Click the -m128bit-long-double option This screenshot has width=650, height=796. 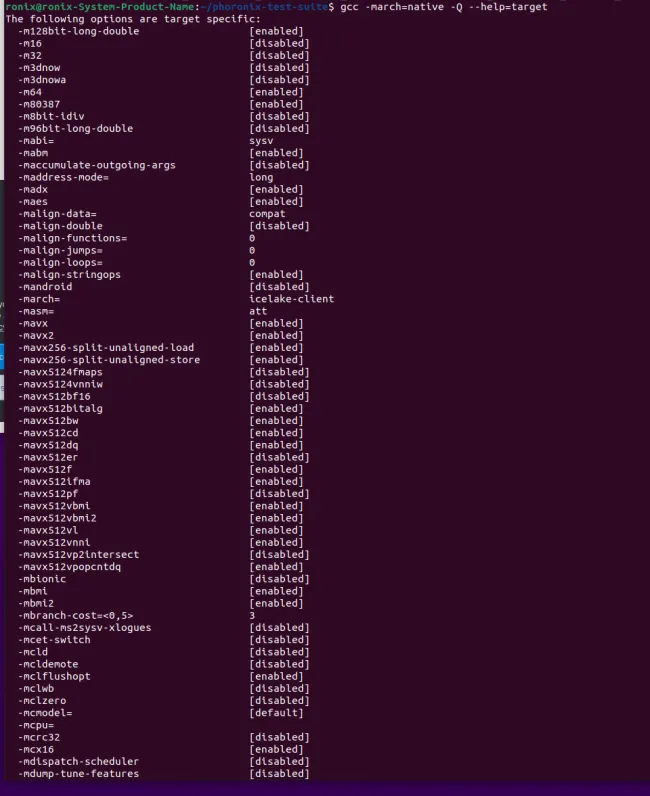[79, 31]
